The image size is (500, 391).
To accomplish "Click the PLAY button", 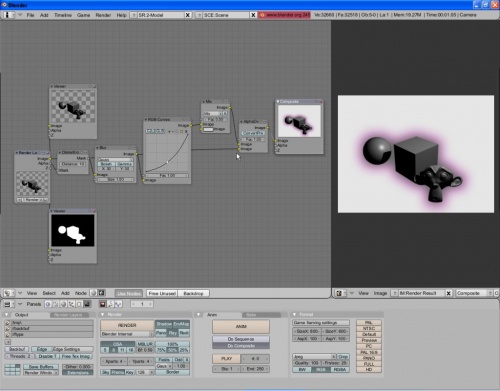I will [x=226, y=359].
